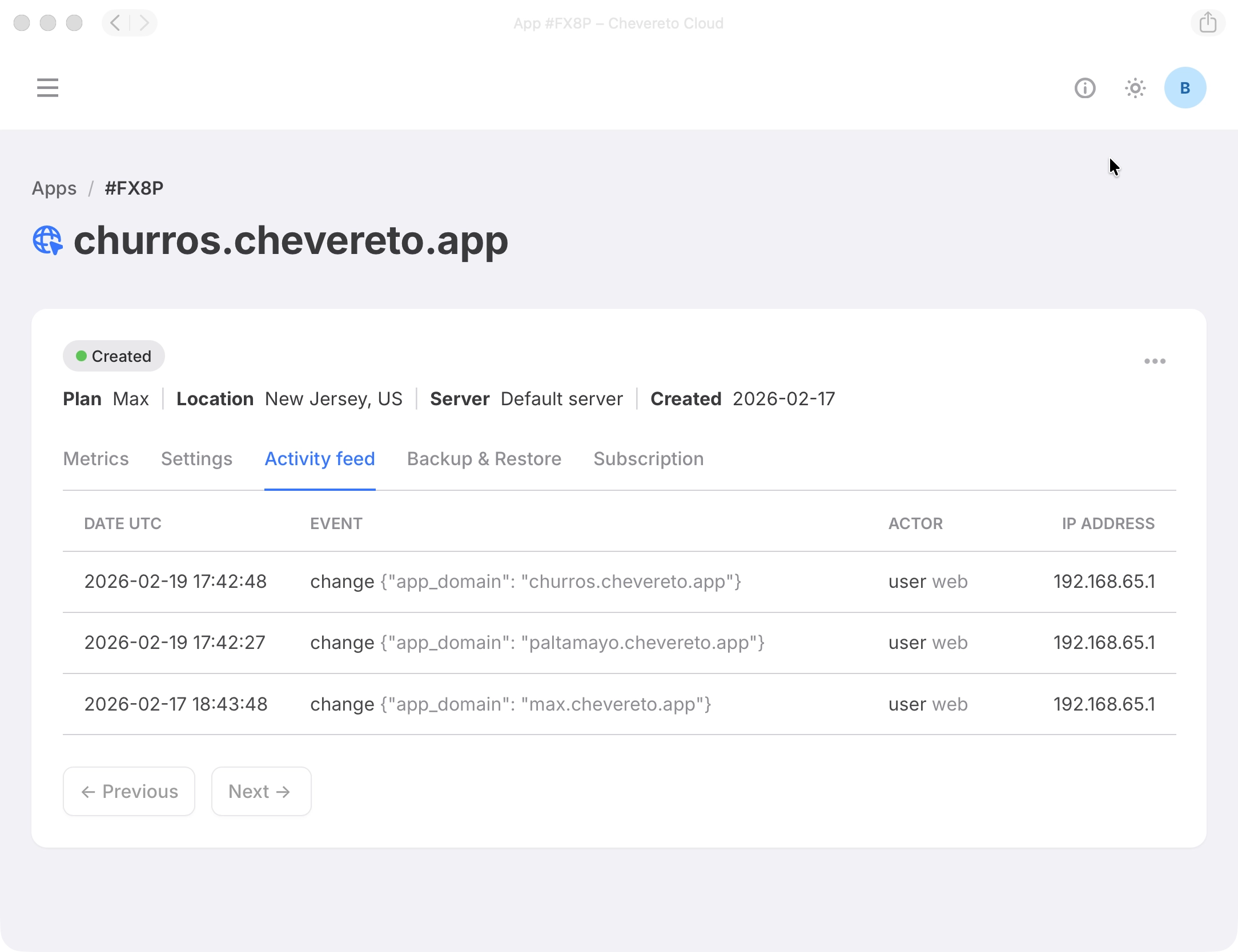1238x952 pixels.
Task: Open the Subscription tab
Action: tap(648, 459)
